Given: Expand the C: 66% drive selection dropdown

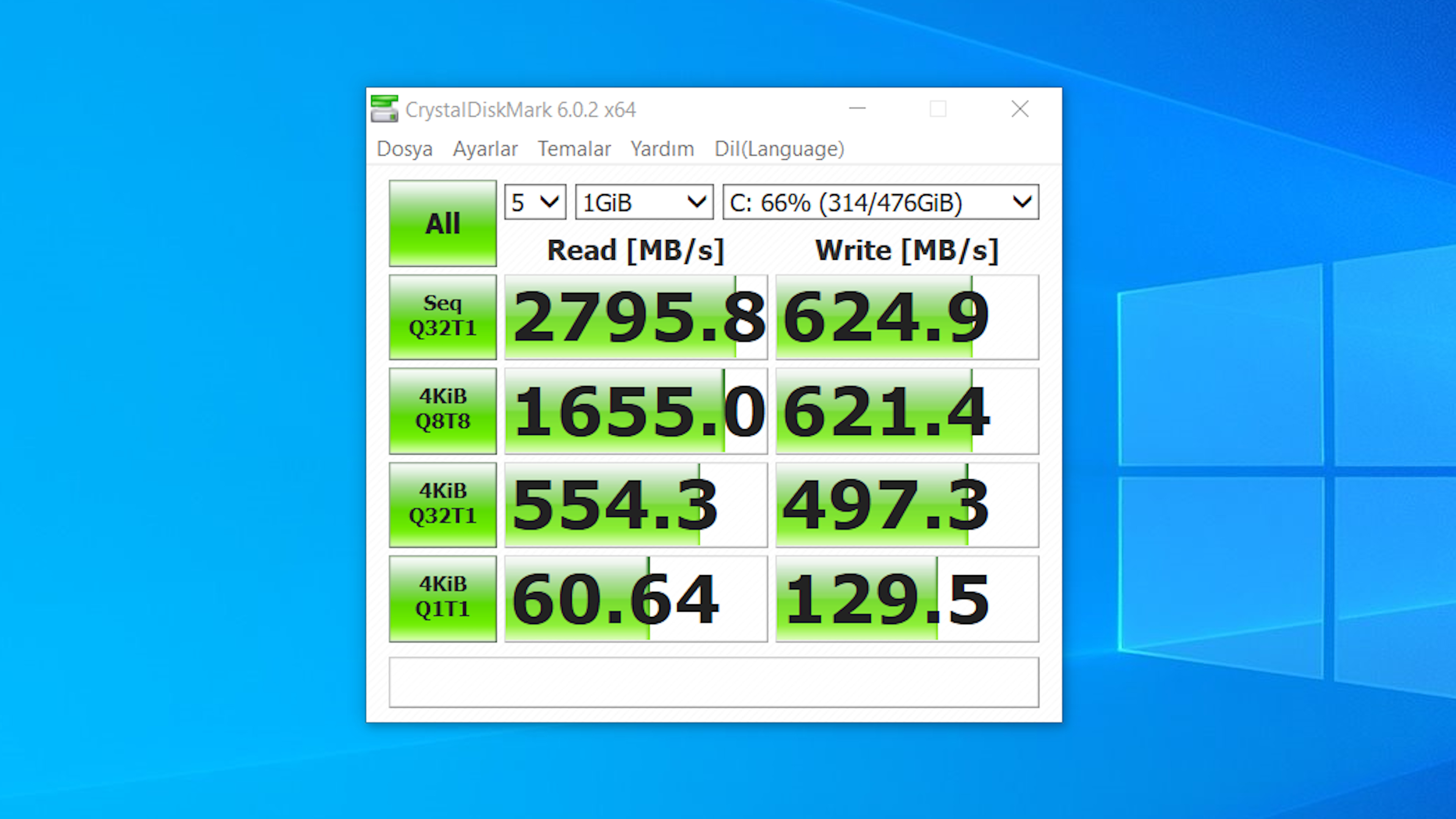Looking at the screenshot, I should (880, 202).
